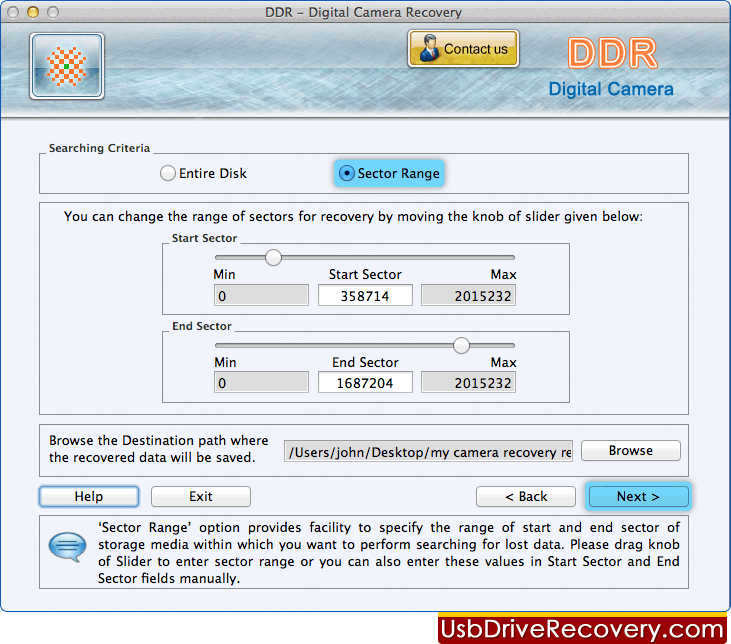Go to previous step with Back
This screenshot has width=731, height=644.
(526, 496)
